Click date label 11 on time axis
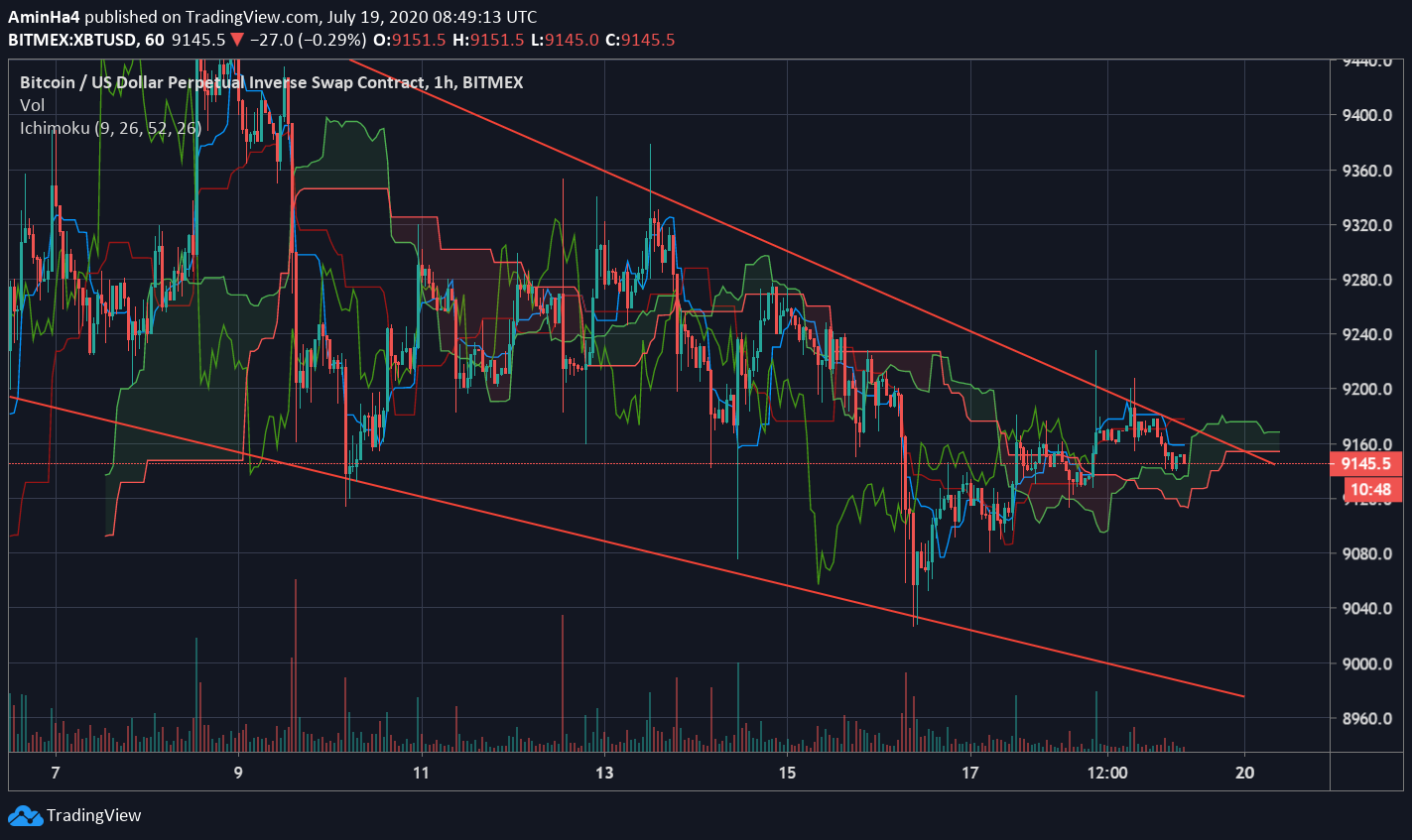 [x=421, y=773]
